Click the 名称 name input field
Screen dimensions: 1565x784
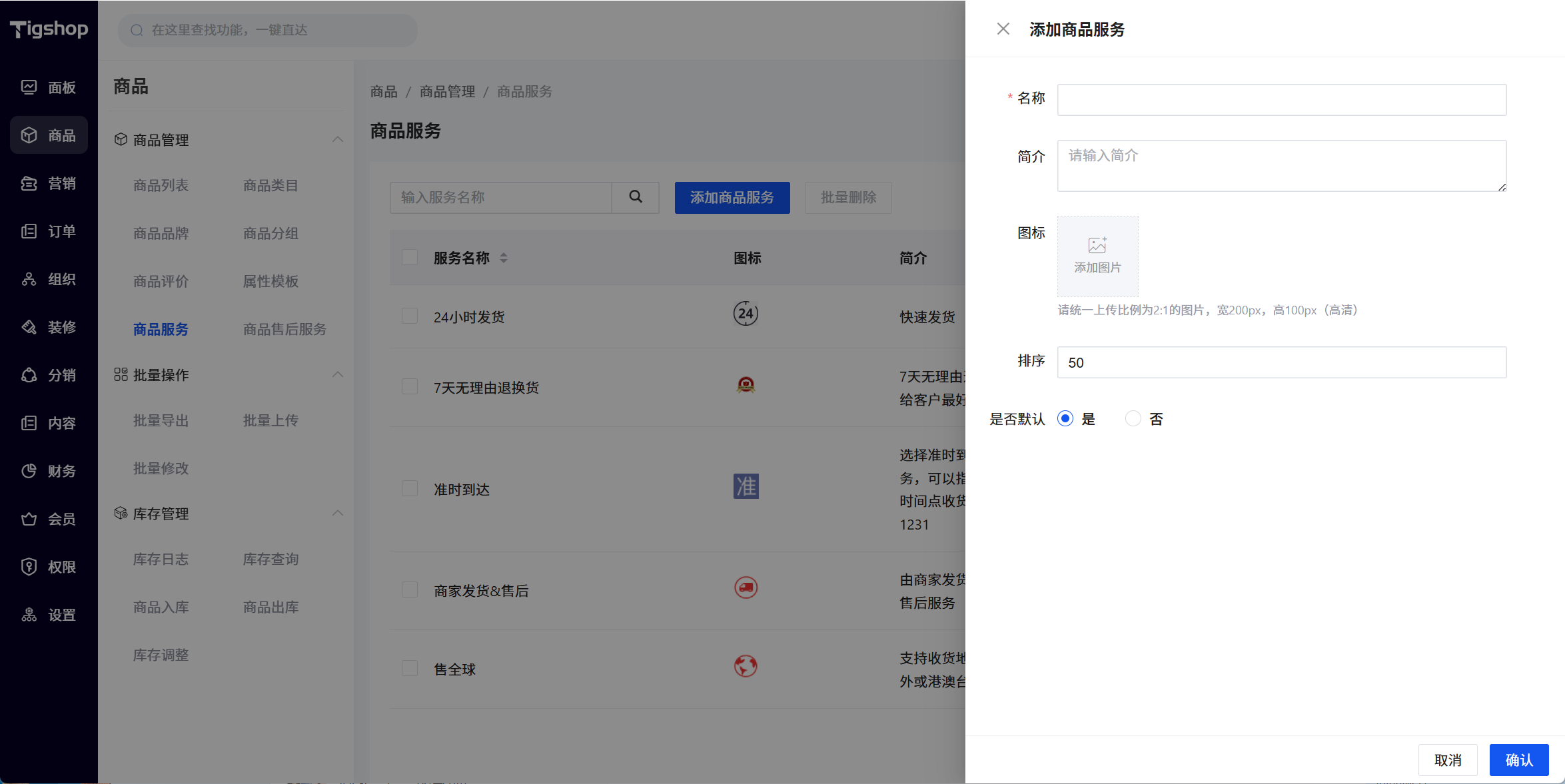[1281, 100]
